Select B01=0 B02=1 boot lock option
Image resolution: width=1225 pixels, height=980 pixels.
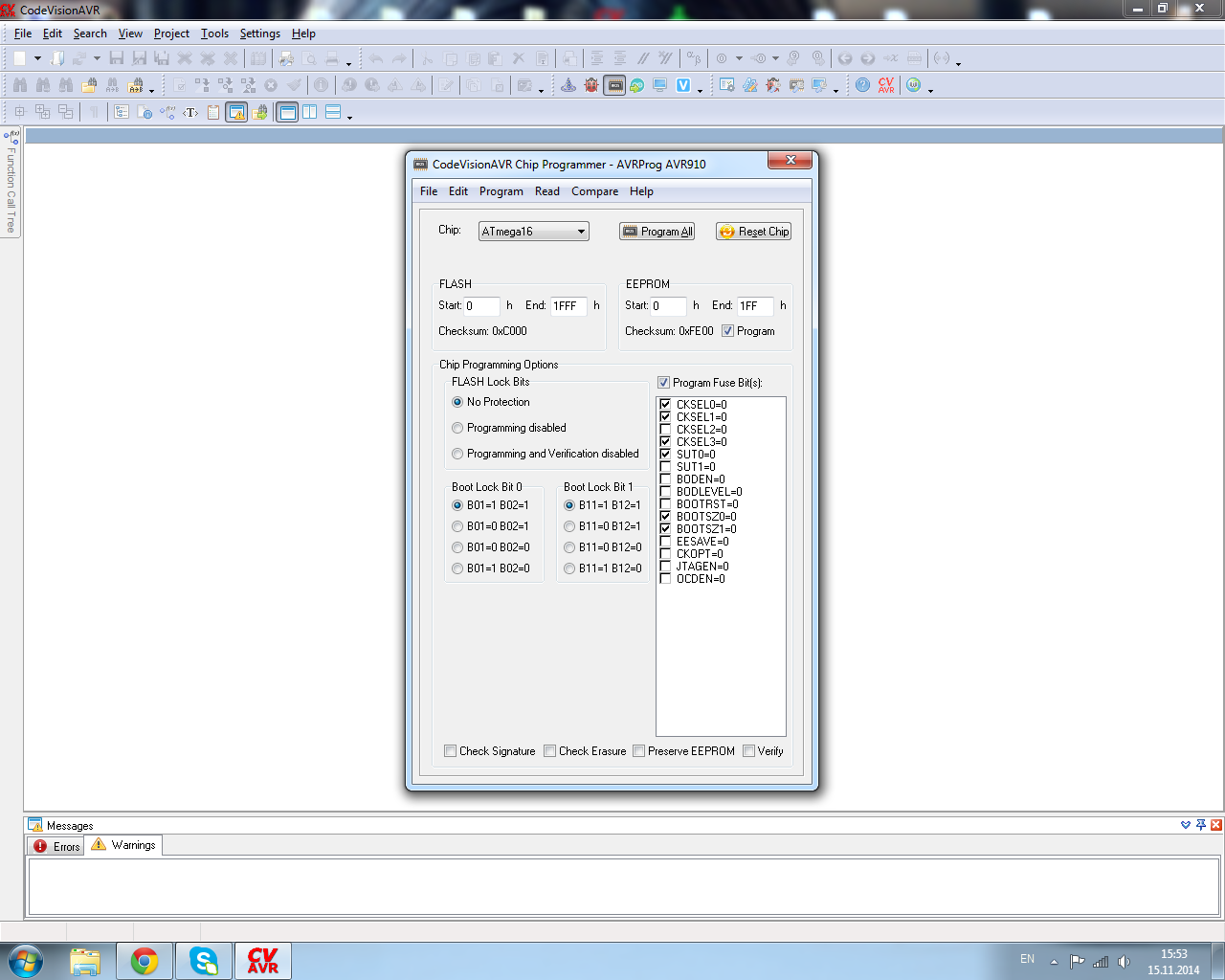pos(457,526)
